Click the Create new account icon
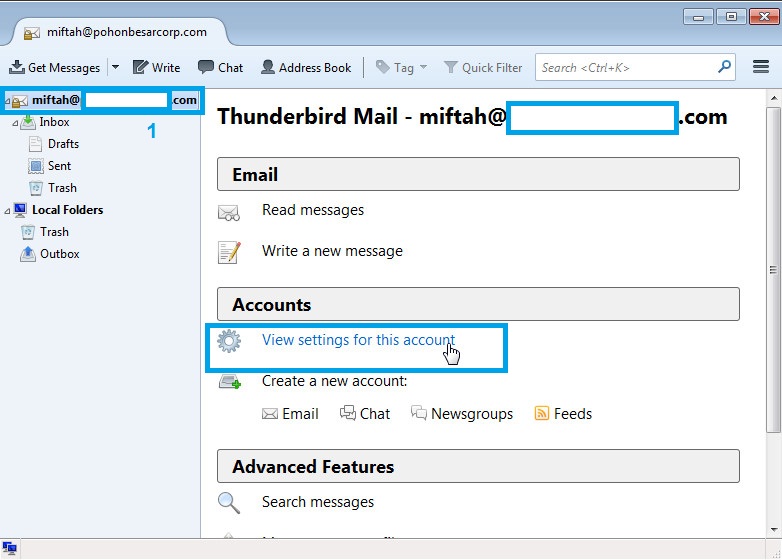Screen dimensions: 782x560 click(230, 382)
